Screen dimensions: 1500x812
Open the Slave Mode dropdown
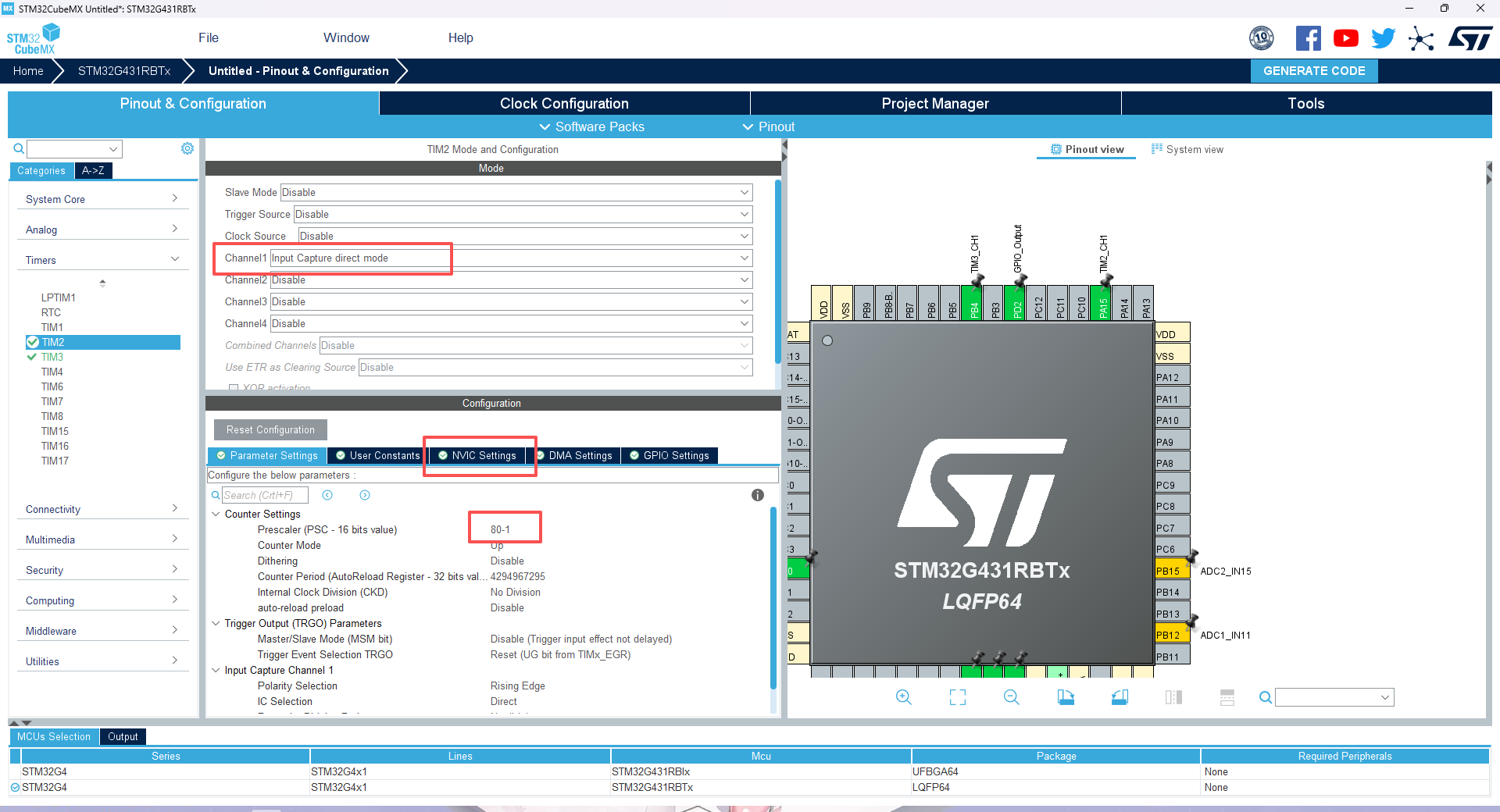pyautogui.click(x=516, y=192)
